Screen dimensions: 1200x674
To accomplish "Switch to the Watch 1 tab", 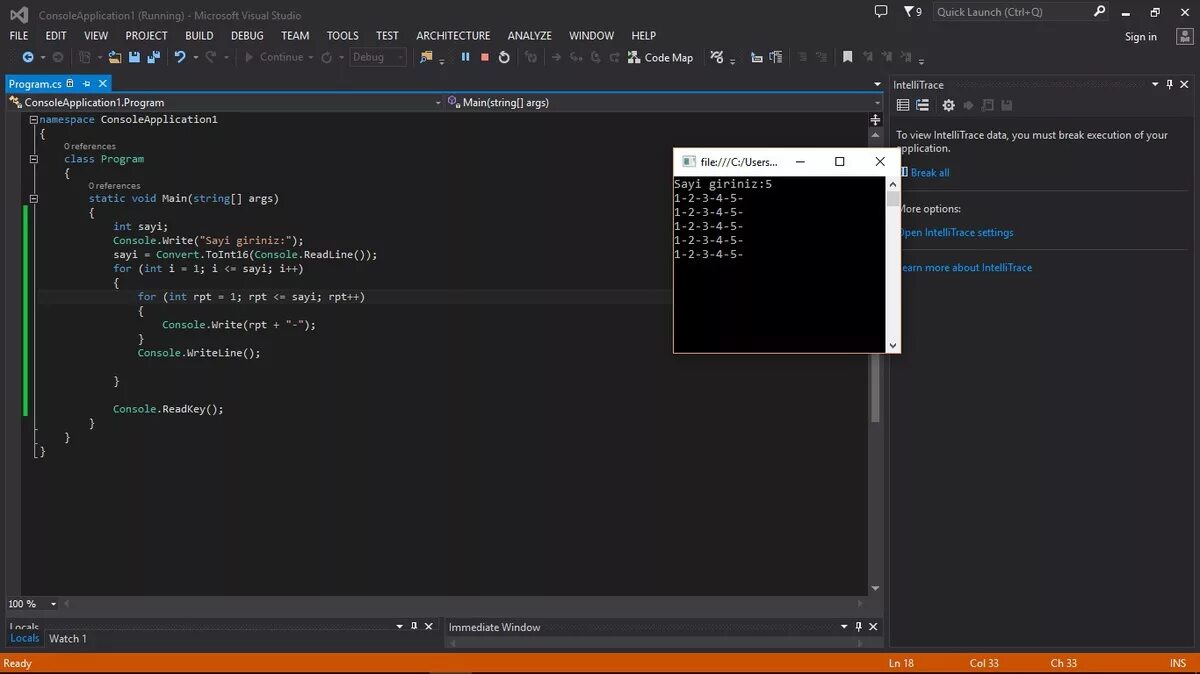I will pyautogui.click(x=68, y=638).
